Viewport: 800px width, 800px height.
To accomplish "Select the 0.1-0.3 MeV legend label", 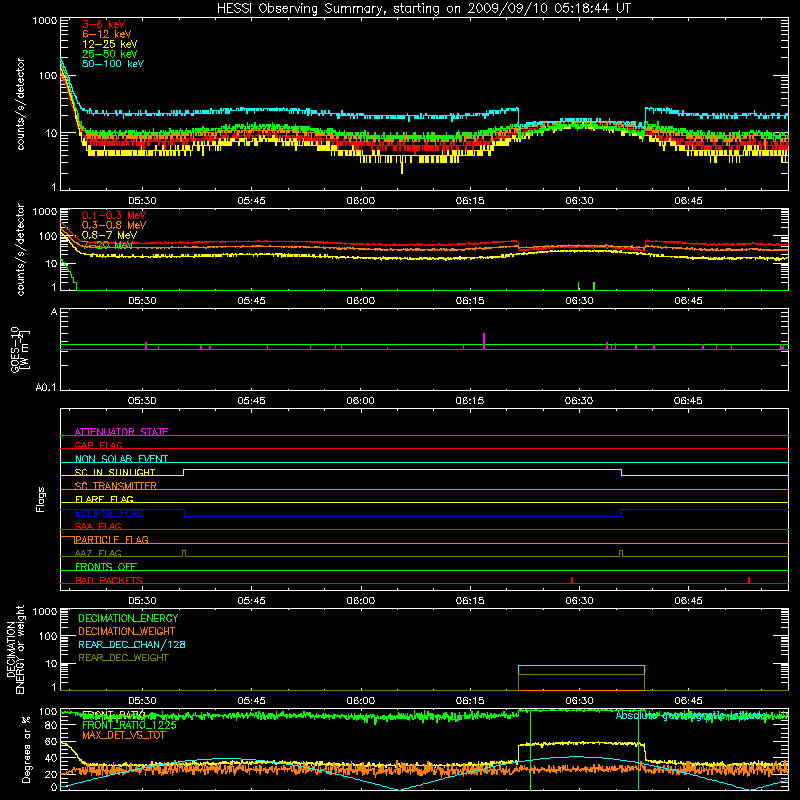I will click(114, 216).
